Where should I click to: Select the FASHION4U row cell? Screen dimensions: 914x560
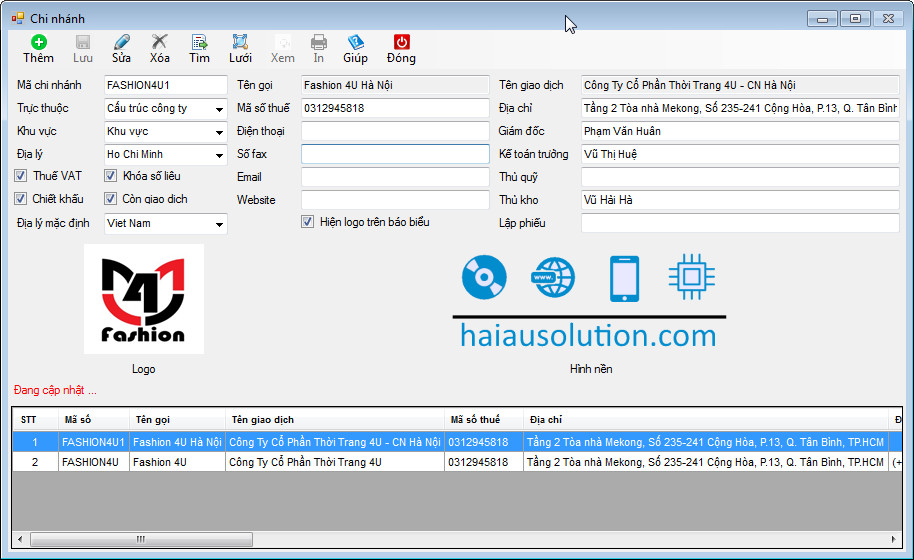click(x=94, y=462)
